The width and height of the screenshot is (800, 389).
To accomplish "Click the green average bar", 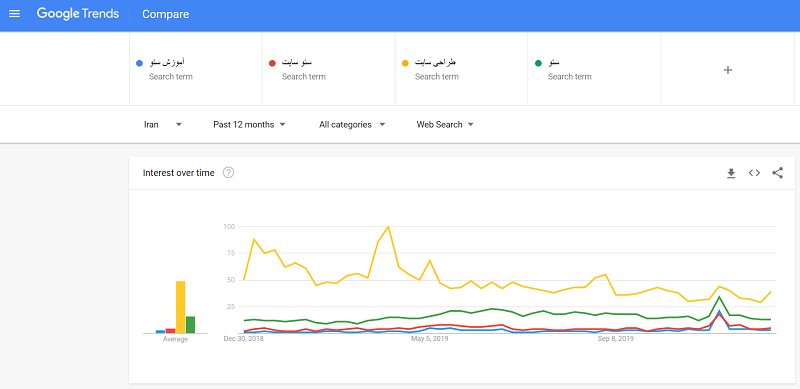I will pos(190,325).
